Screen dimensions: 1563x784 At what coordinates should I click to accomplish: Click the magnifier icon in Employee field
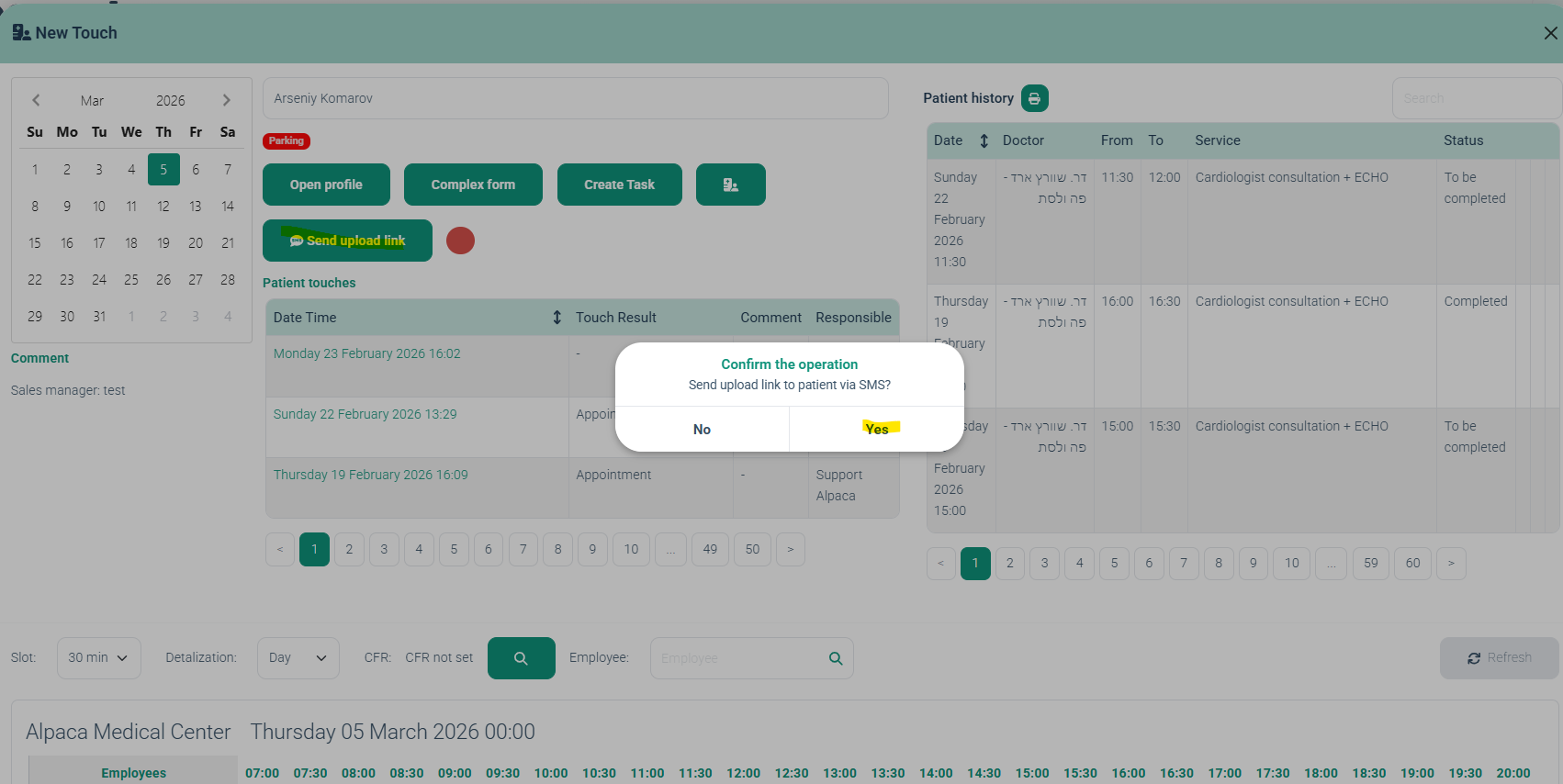(836, 658)
